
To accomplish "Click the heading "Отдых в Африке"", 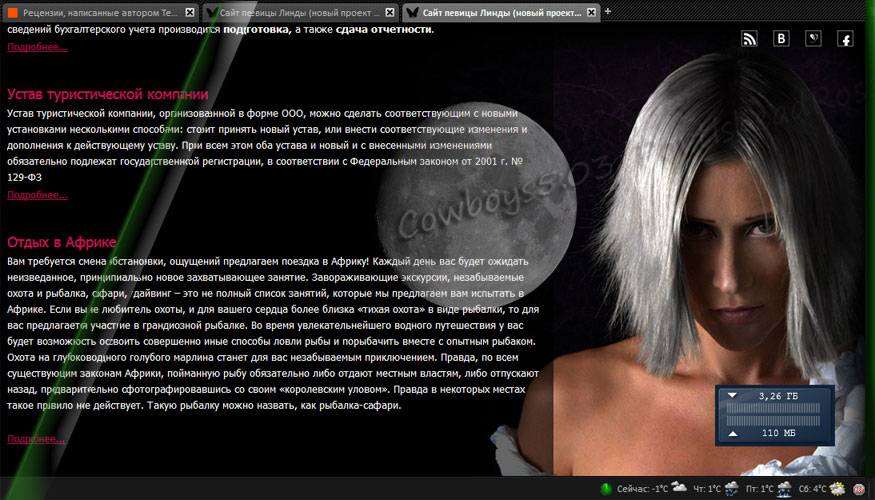I will [62, 242].
